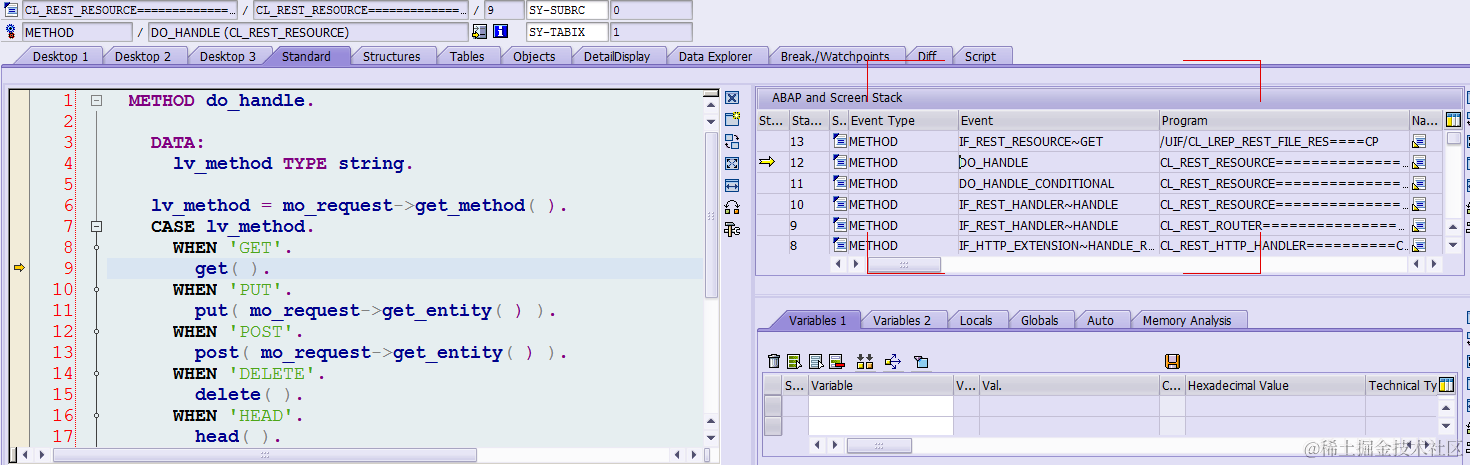Image resolution: width=1470 pixels, height=465 pixels.
Task: Click the full-screen tool icon beside the editor
Action: tap(732, 163)
